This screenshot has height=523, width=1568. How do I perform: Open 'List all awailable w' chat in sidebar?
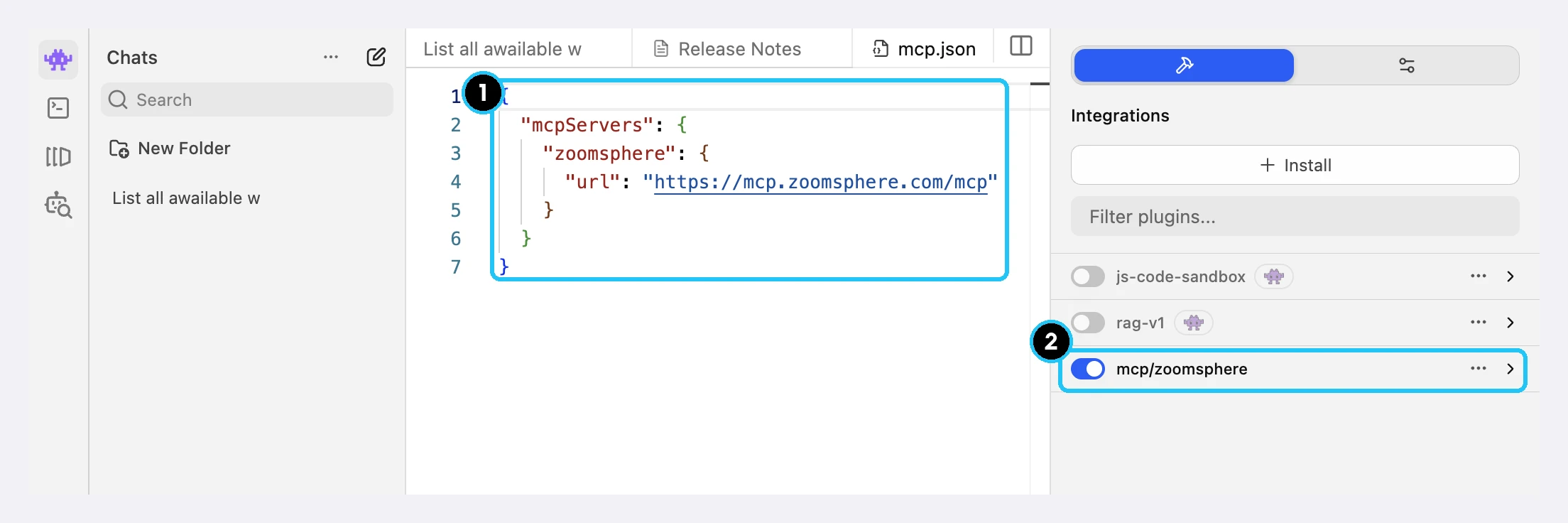pos(186,198)
